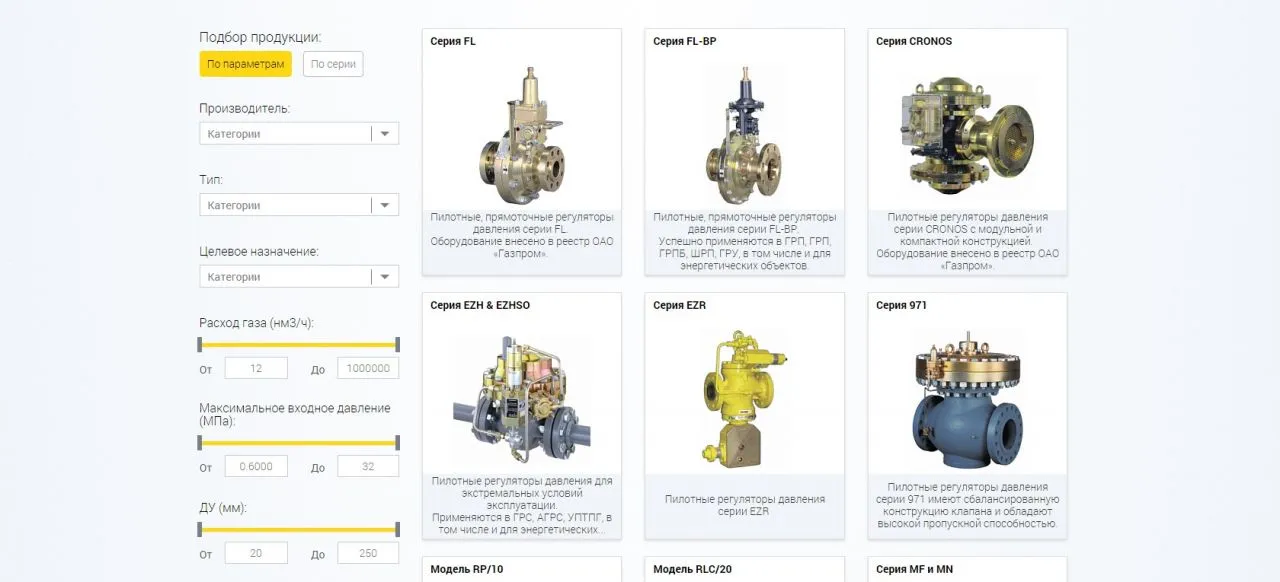Click the 'Серия EZR' card title

click(679, 305)
